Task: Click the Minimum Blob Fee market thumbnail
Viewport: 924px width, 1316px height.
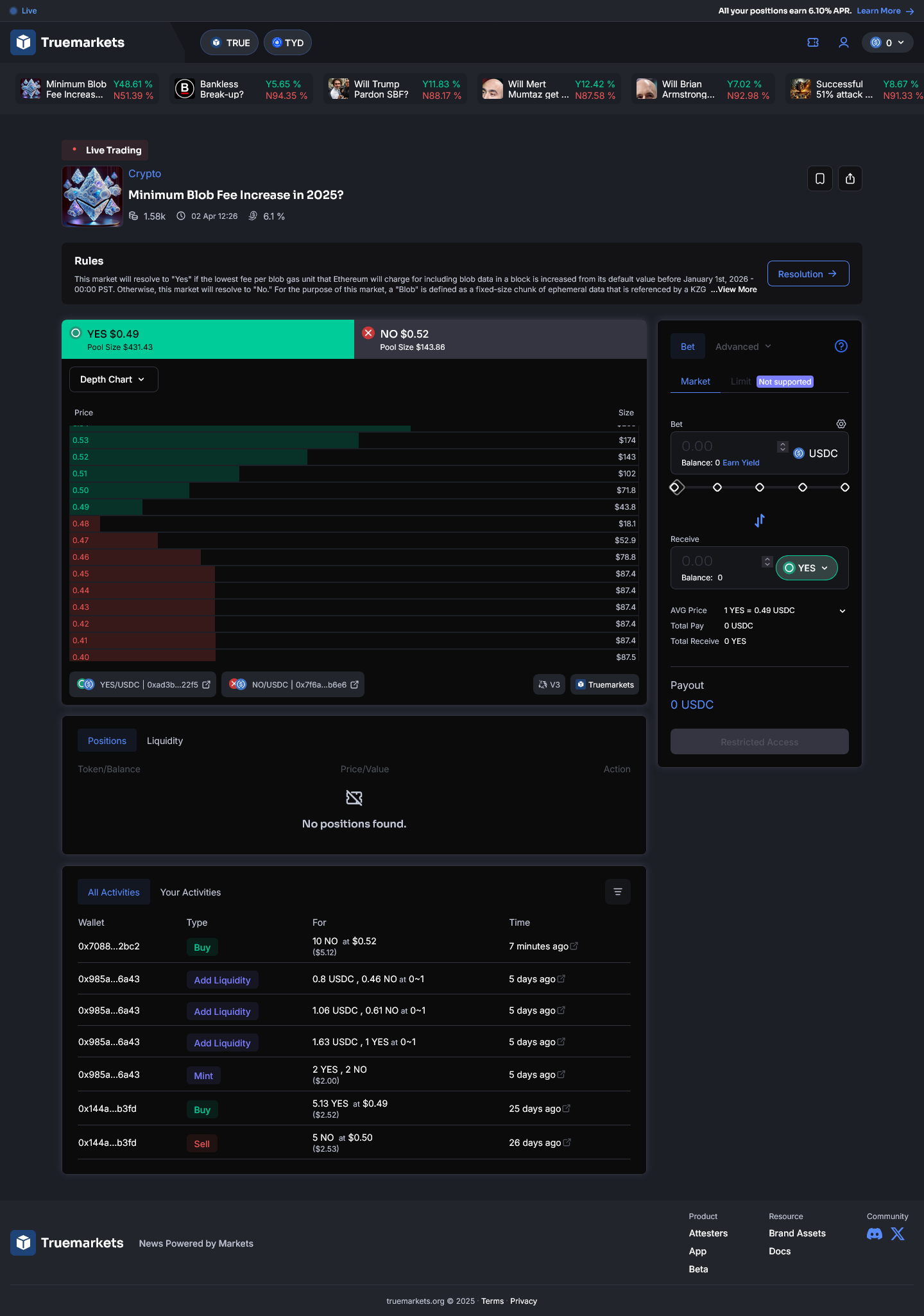Action: pyautogui.click(x=92, y=196)
